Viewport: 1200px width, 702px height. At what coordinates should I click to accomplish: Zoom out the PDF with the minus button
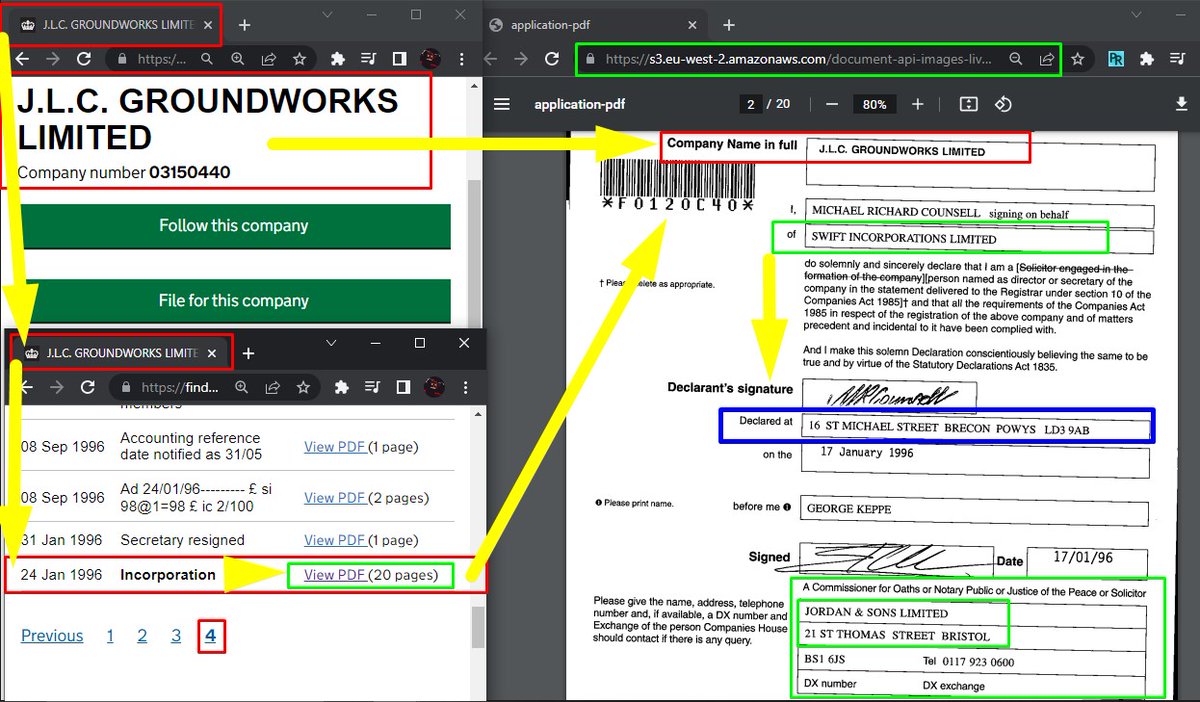[x=832, y=104]
